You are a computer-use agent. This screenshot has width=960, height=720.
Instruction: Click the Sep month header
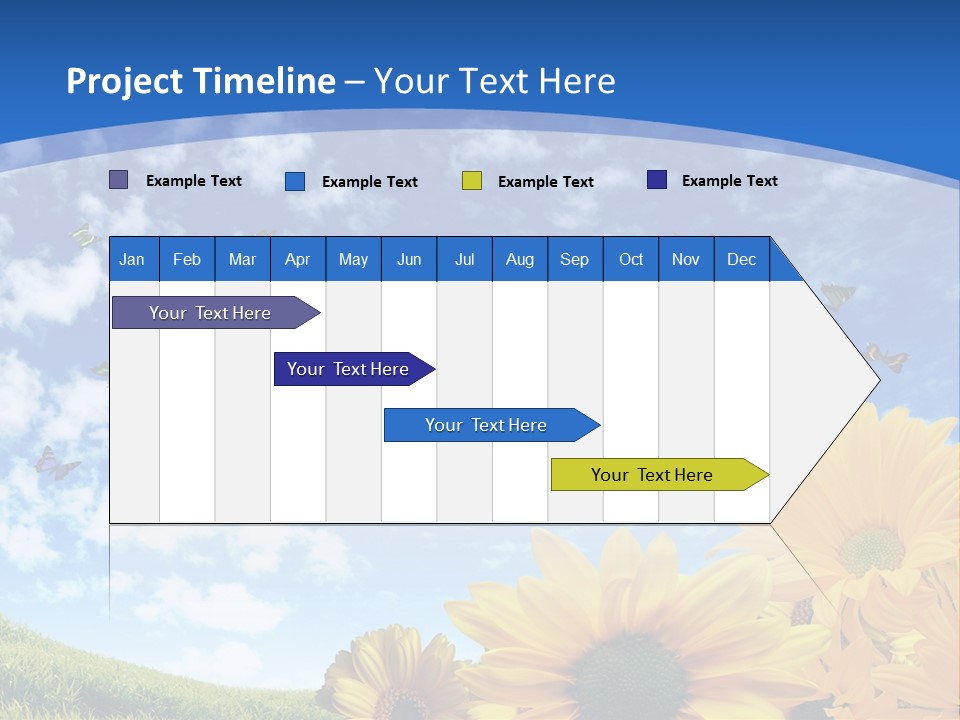575,259
